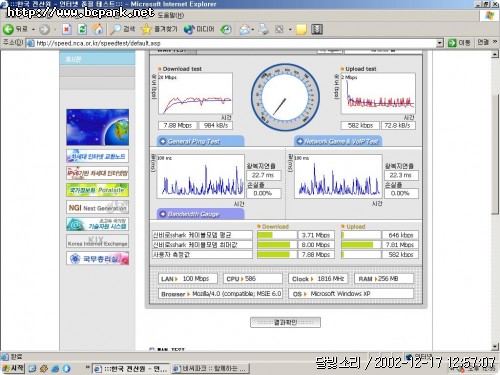Click the General Ping Test tab

coord(200,141)
